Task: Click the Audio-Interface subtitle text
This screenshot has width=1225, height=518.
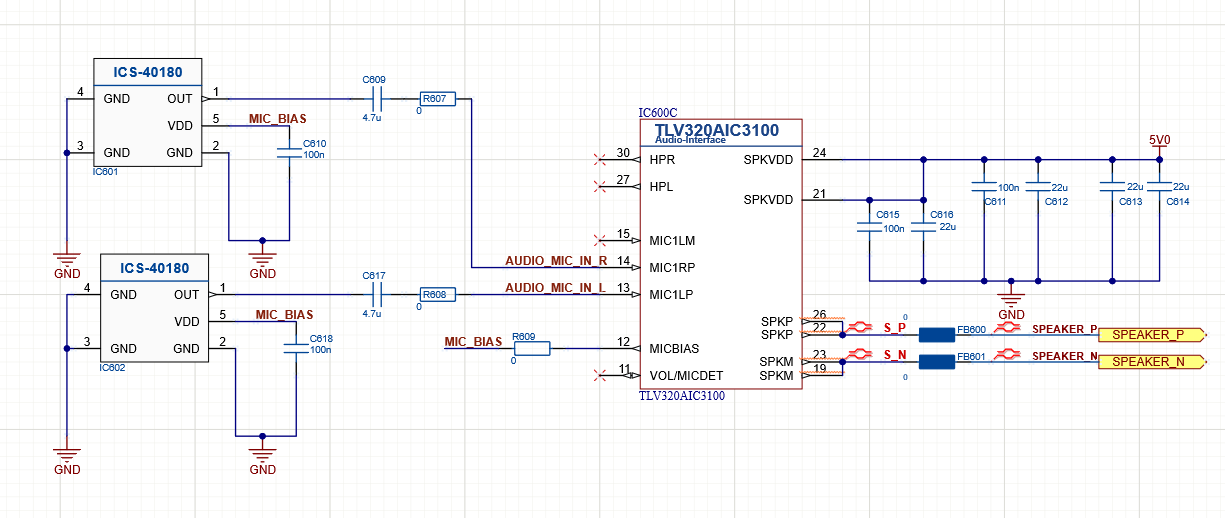Action: point(690,140)
